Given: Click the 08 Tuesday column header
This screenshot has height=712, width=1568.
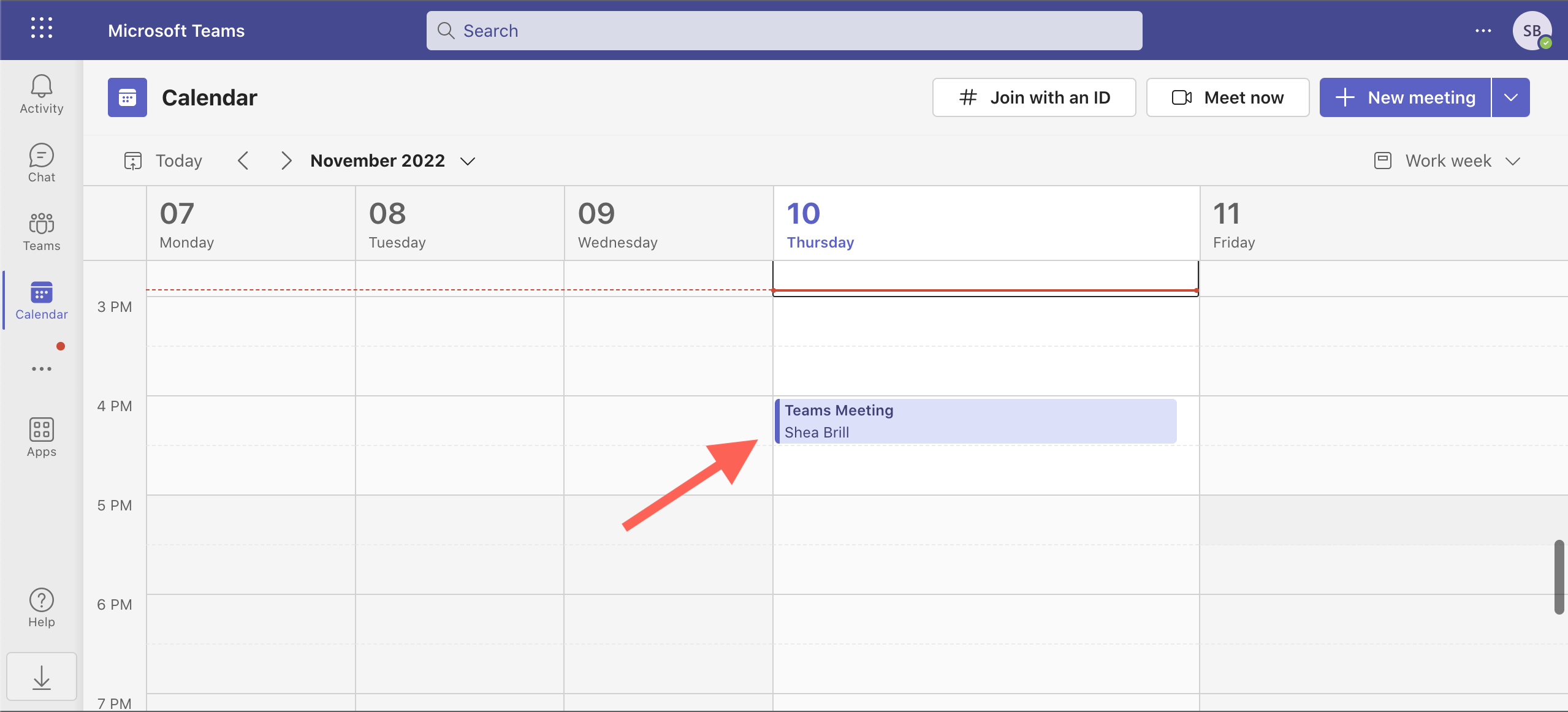Looking at the screenshot, I should coord(460,224).
